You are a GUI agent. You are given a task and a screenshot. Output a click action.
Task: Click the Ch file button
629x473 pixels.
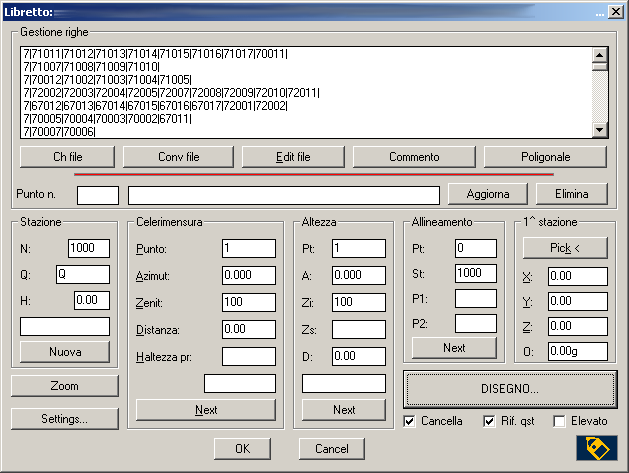67,157
